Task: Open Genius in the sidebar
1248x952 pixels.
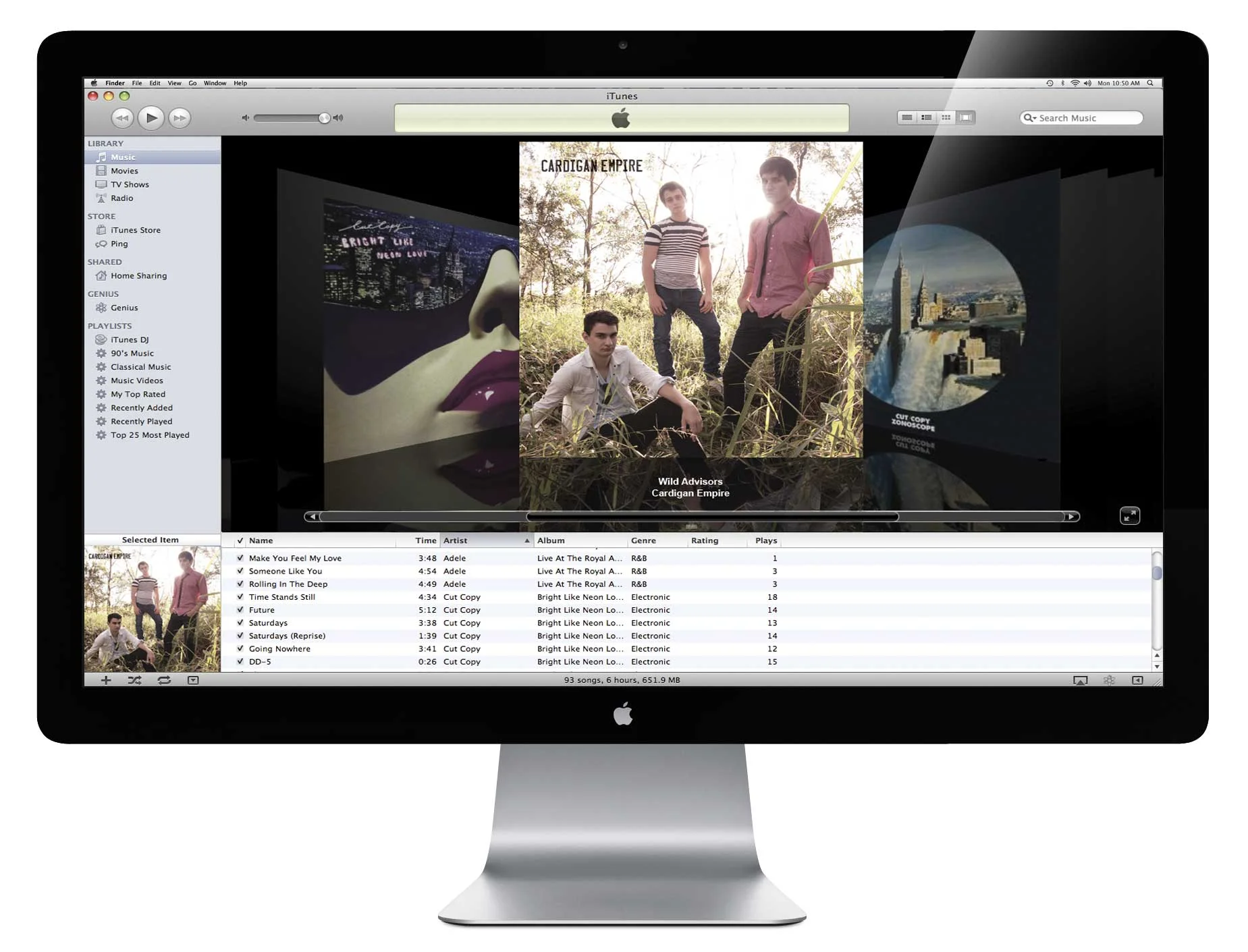Action: [x=153, y=308]
